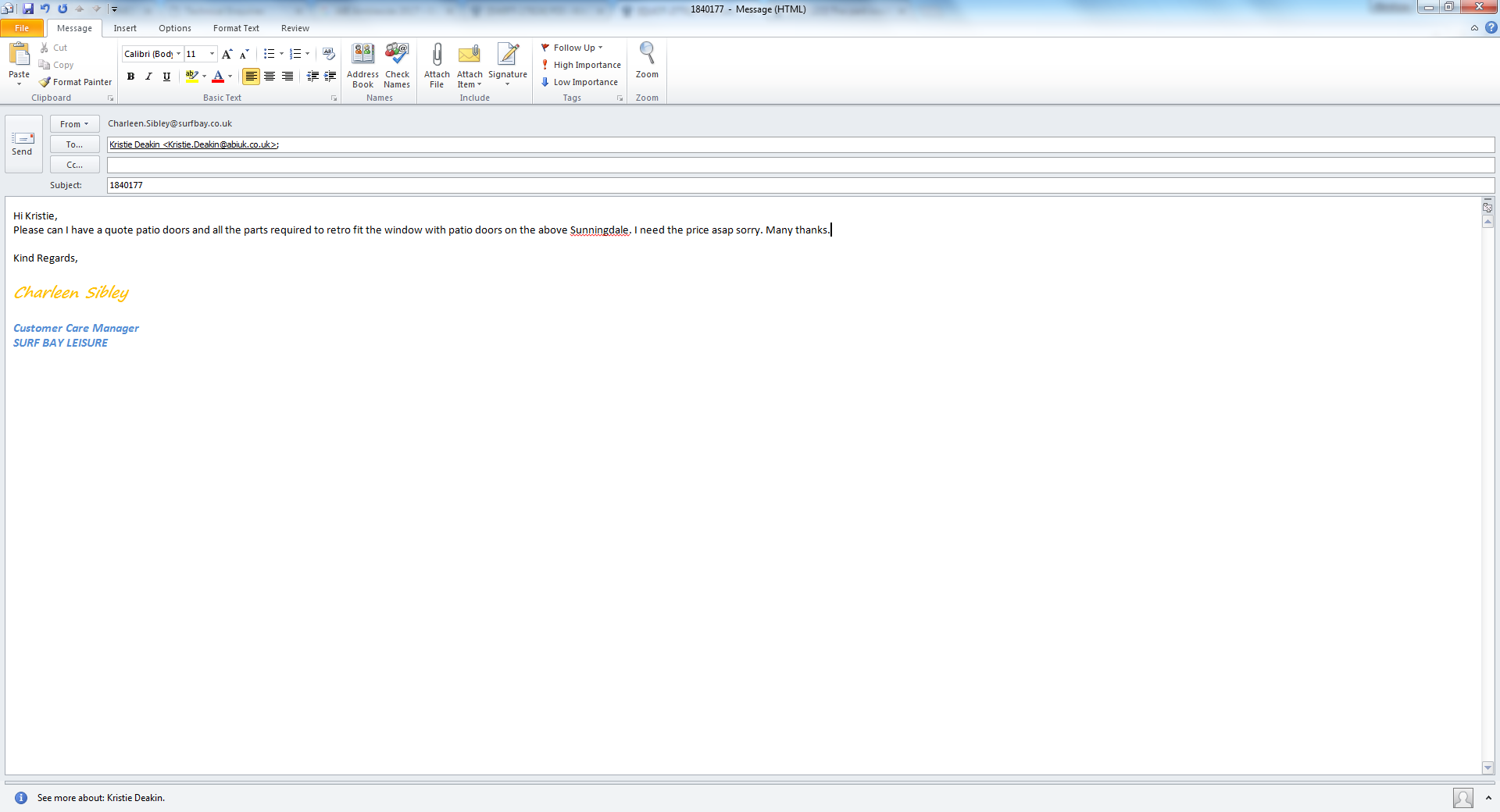1500x812 pixels.
Task: Open the Calibri font name dropdown
Action: [178, 54]
